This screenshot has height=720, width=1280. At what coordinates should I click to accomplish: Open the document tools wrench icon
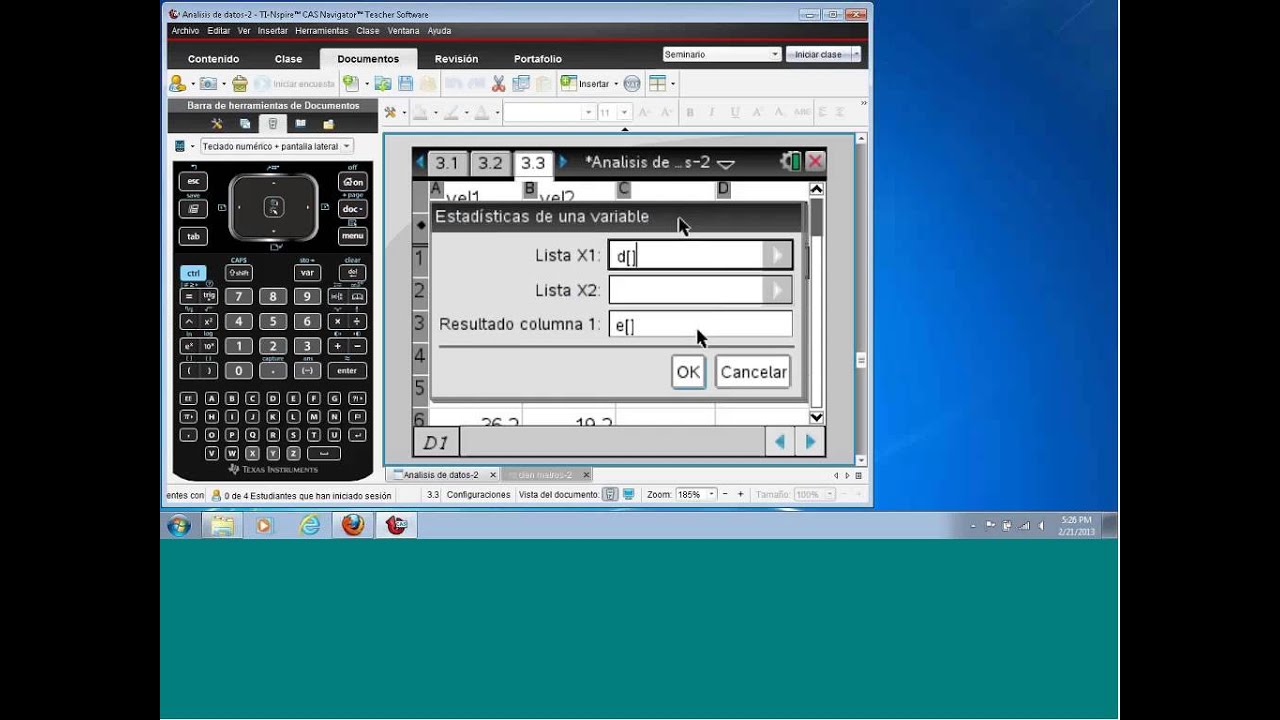click(x=390, y=112)
